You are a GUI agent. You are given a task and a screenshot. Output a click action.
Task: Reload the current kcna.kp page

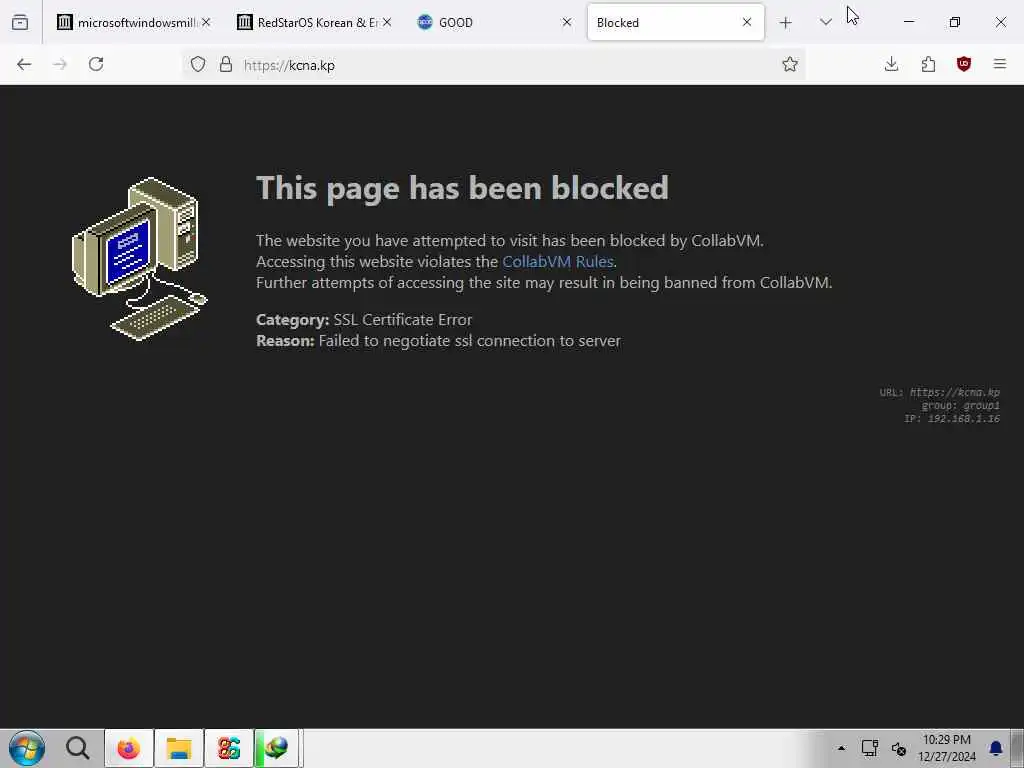(96, 64)
